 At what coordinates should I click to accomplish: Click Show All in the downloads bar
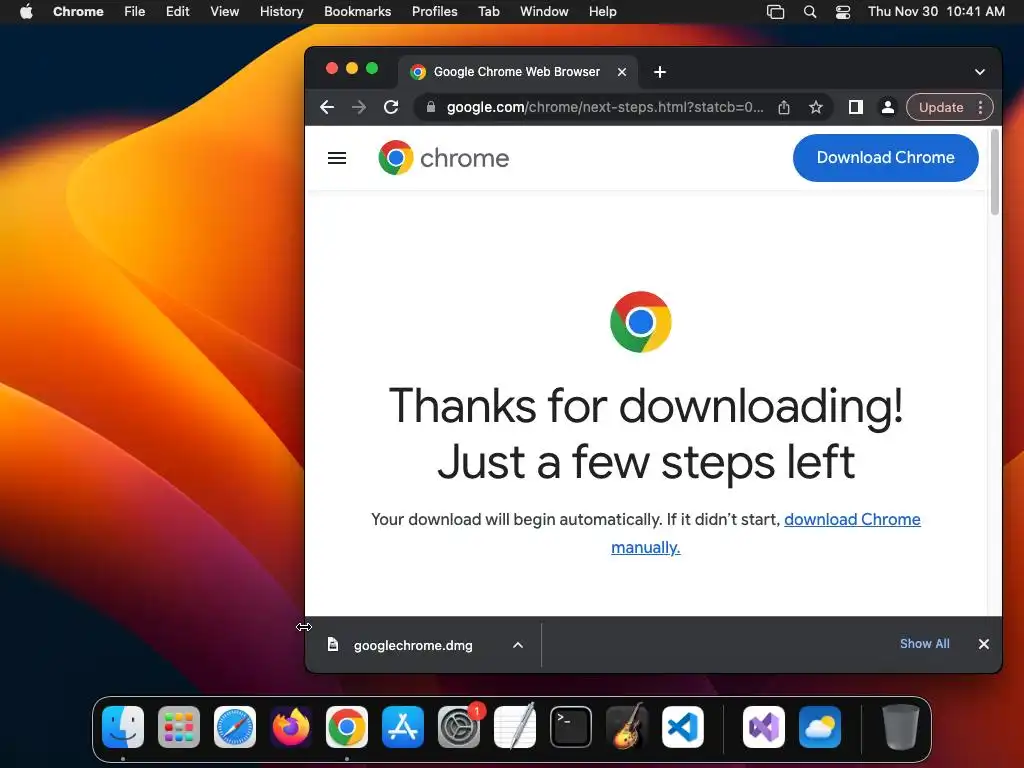925,644
